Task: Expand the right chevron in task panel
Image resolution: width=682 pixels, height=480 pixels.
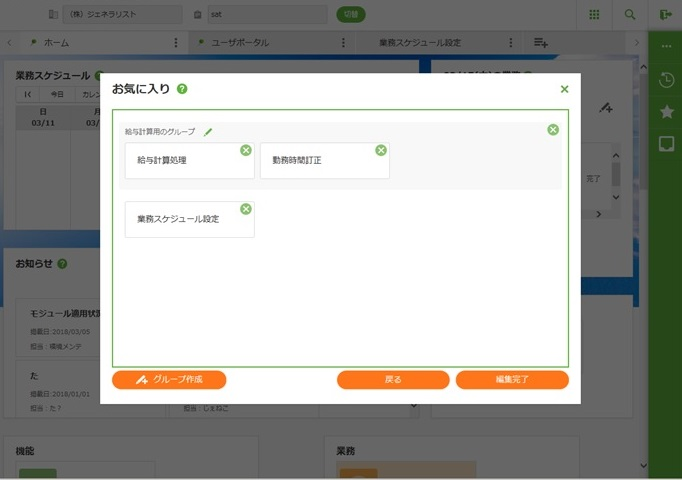Action: tap(598, 214)
